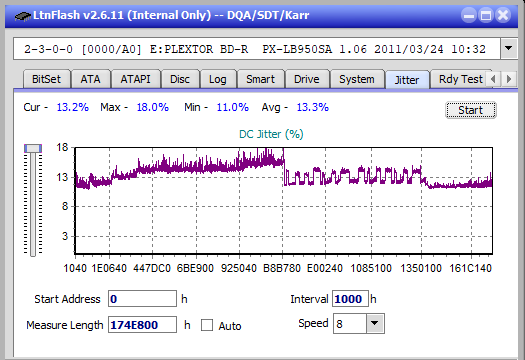Click the LtnFlash chip icon in title bar
525x360 pixels.
22,16
